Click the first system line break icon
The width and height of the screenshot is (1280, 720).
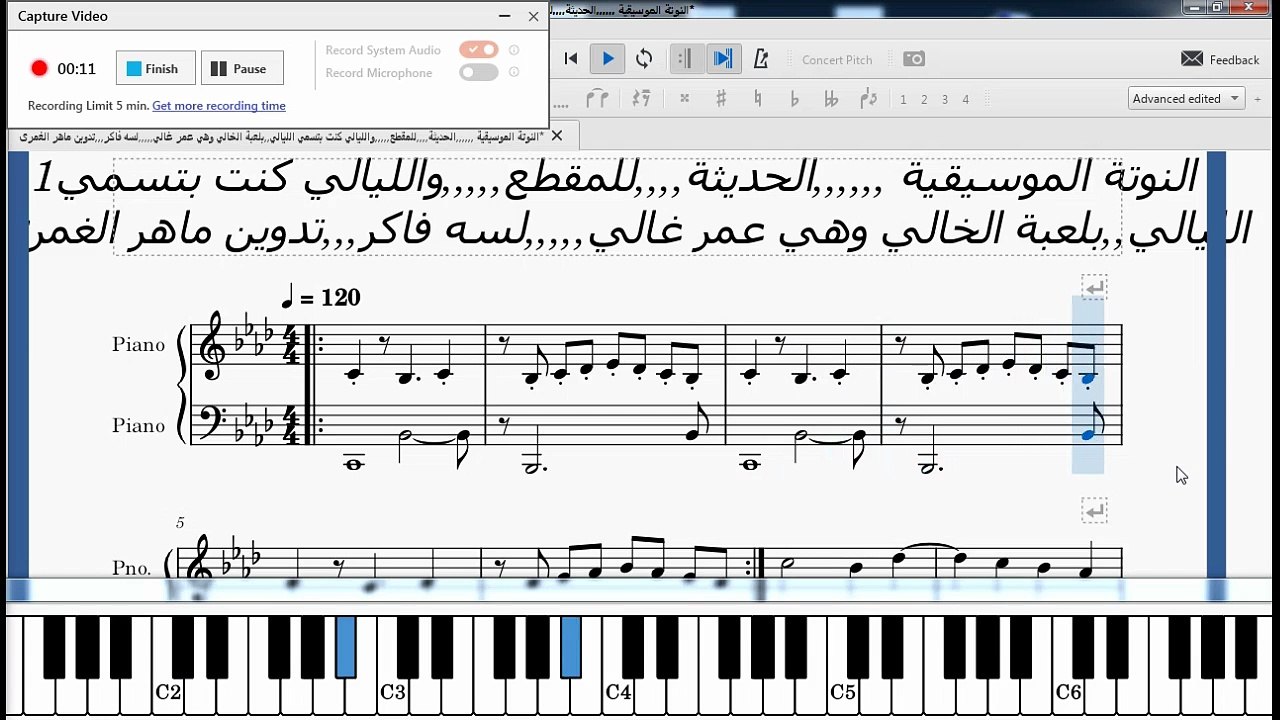point(1094,288)
